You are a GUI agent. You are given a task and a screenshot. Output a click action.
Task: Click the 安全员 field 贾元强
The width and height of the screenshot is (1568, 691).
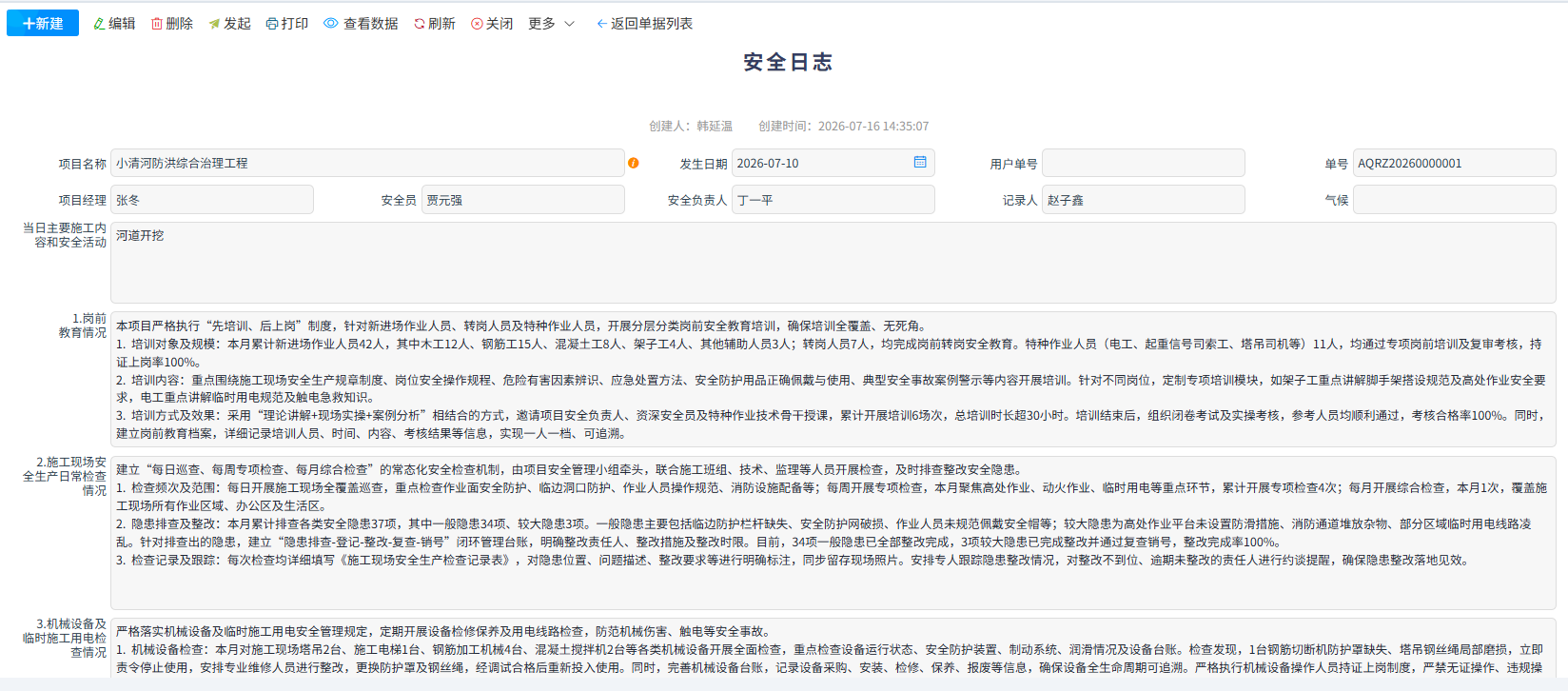pyautogui.click(x=523, y=200)
